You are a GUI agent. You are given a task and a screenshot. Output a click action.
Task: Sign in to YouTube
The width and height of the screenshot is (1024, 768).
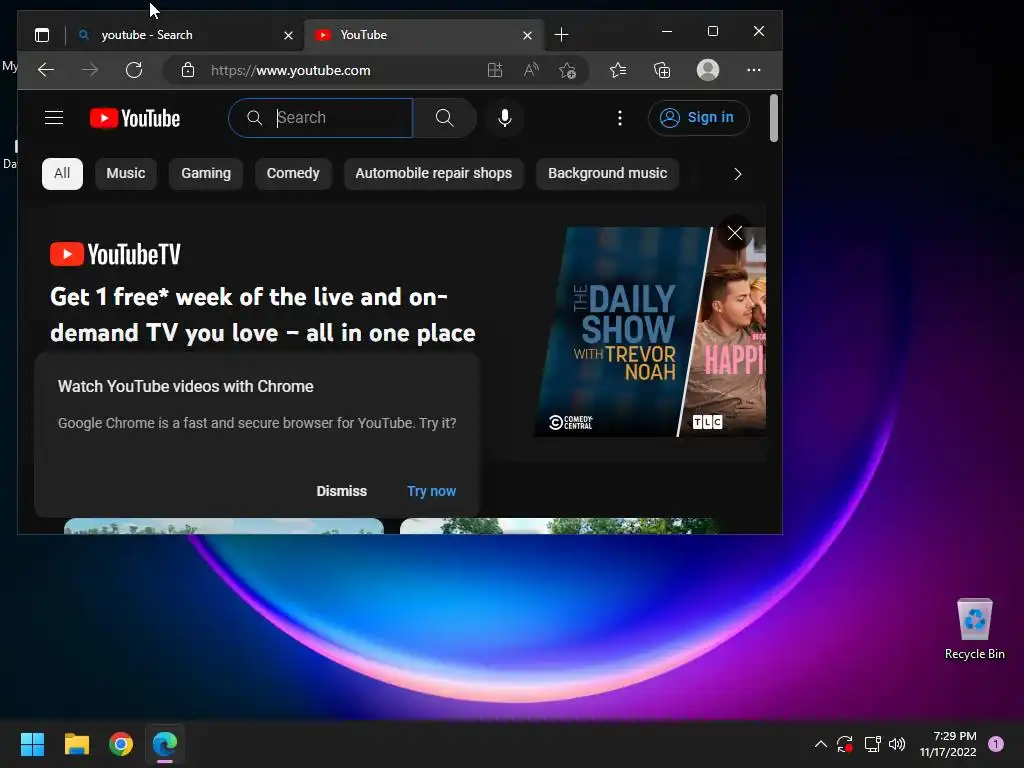pyautogui.click(x=698, y=118)
